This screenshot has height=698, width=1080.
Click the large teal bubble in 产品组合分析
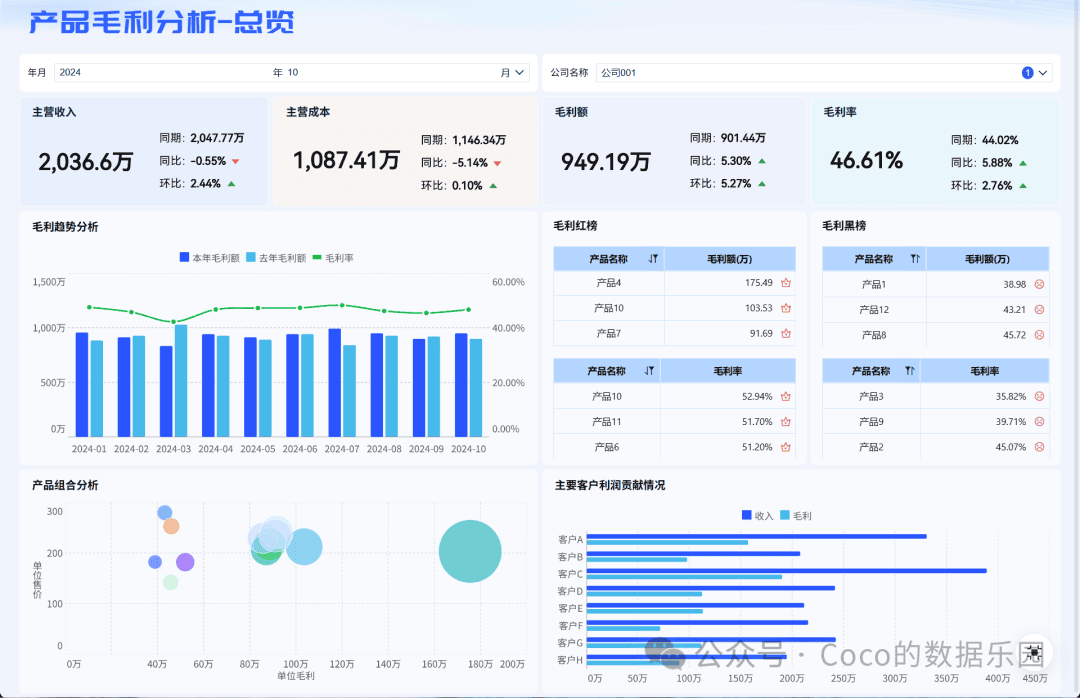coord(470,551)
